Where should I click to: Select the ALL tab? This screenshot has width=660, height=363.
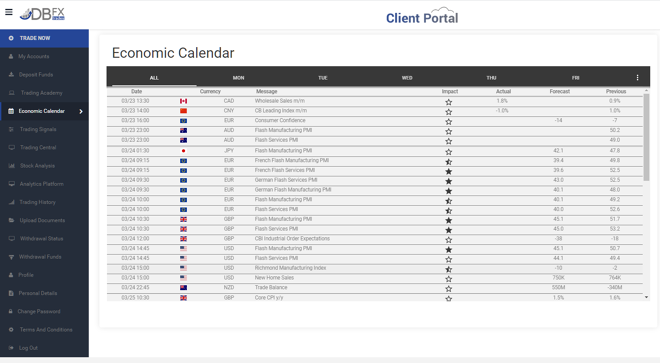click(154, 78)
